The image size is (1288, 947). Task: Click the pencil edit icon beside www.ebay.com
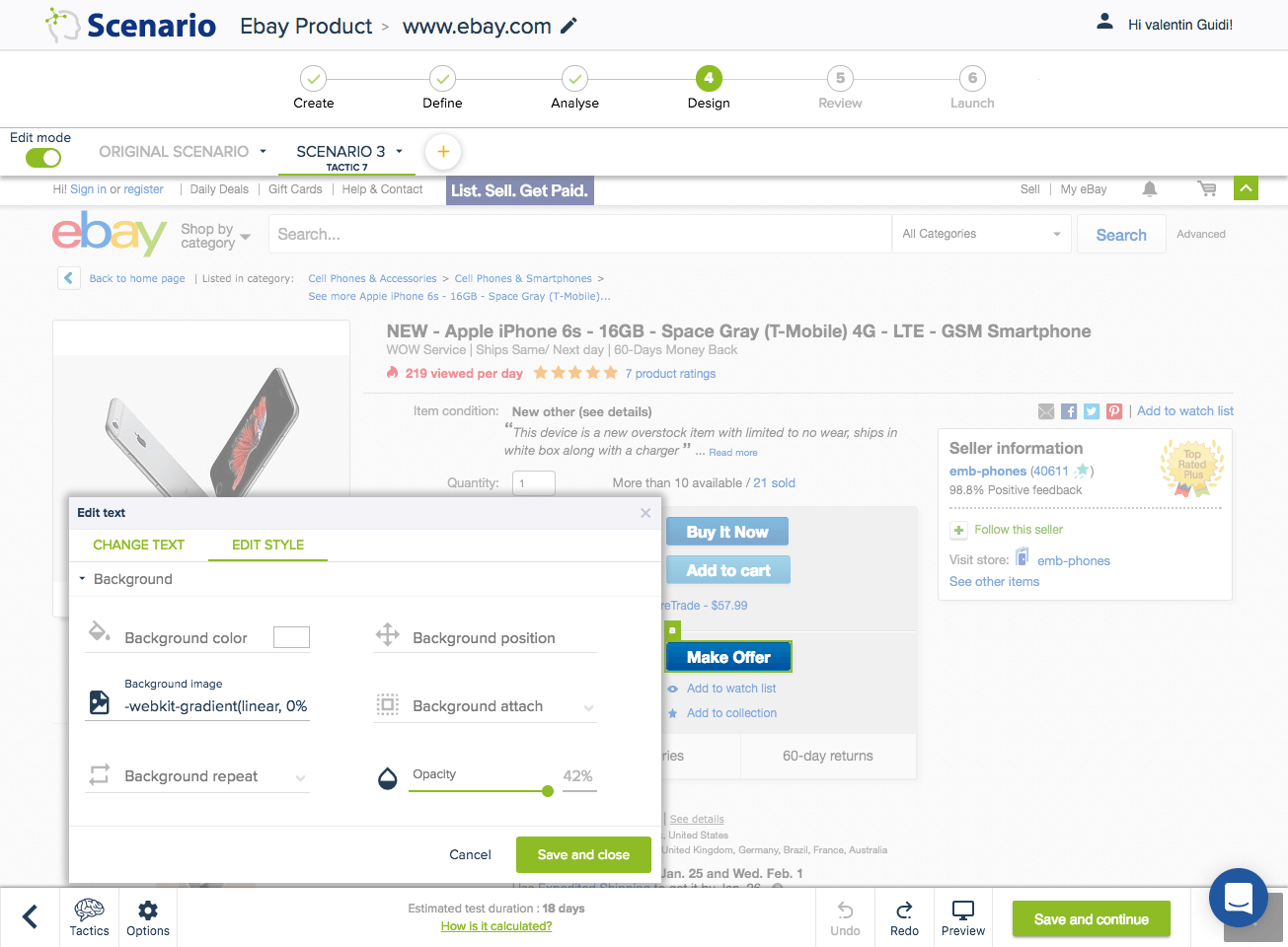point(568,27)
